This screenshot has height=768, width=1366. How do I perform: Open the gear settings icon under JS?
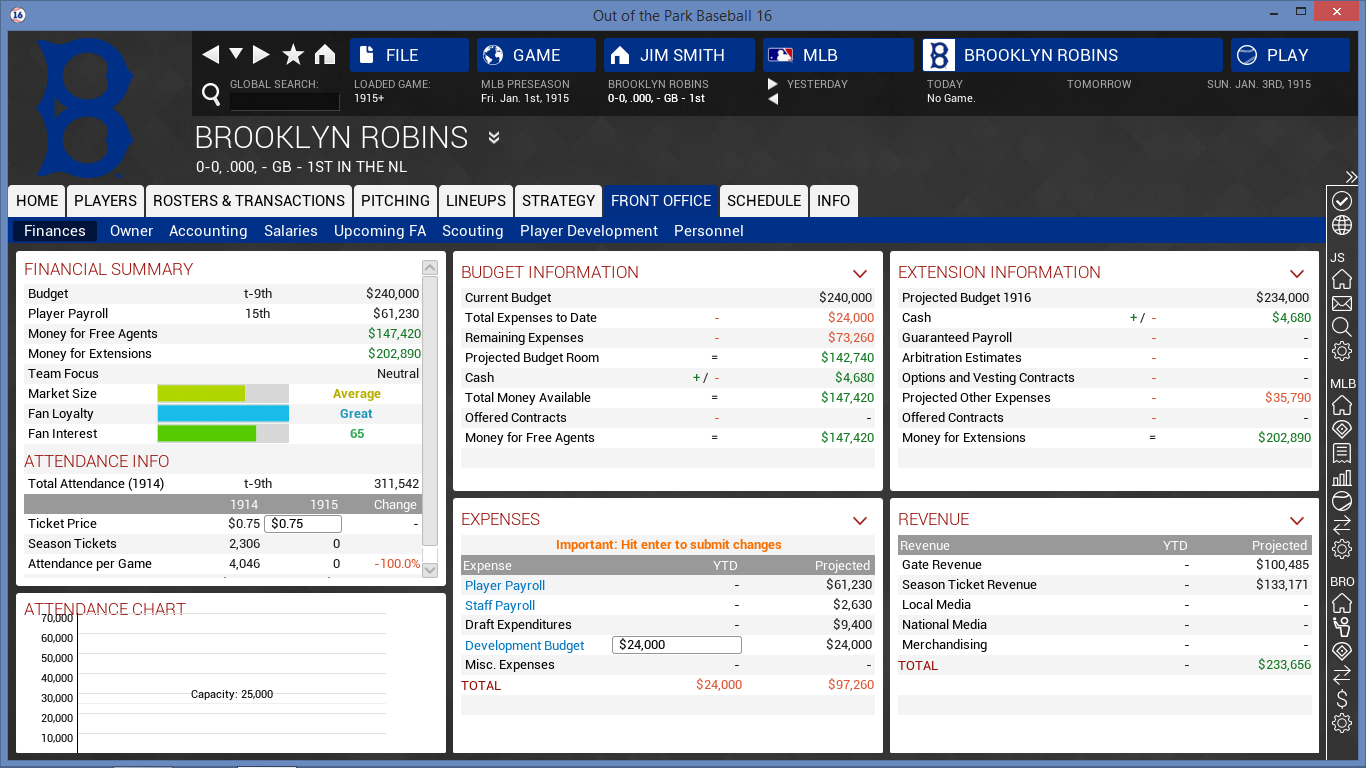[1342, 351]
